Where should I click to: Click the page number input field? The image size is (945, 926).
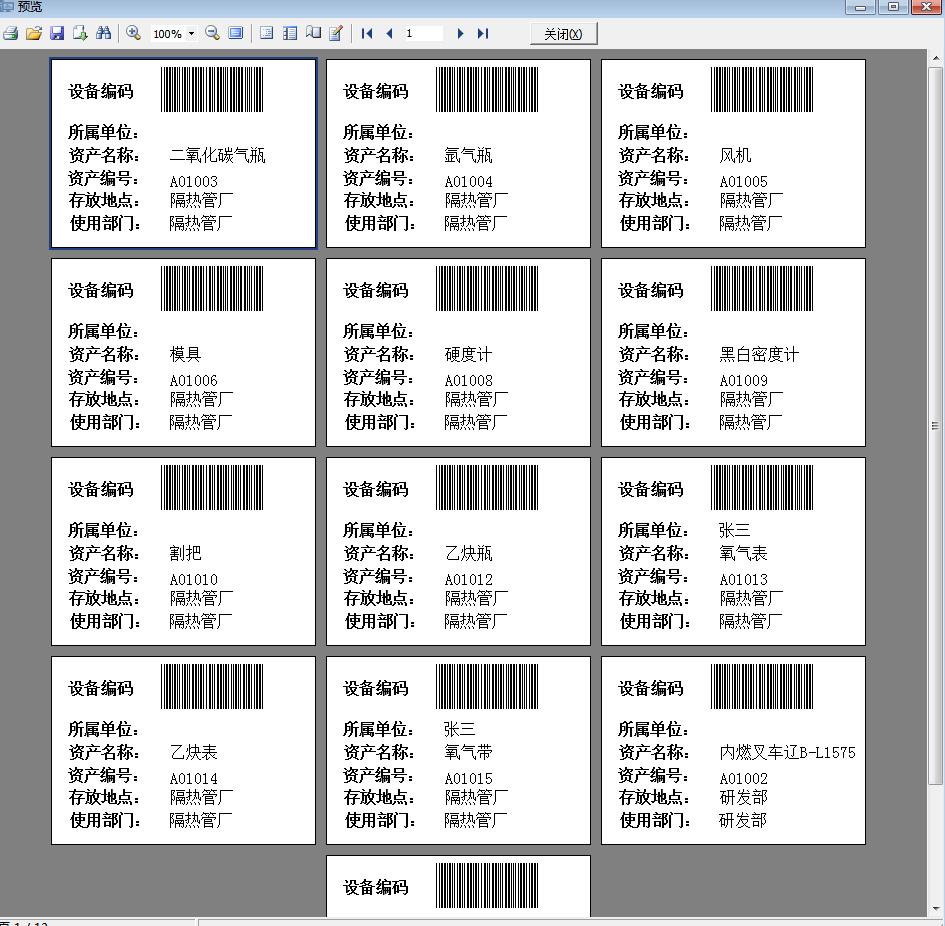pos(423,34)
